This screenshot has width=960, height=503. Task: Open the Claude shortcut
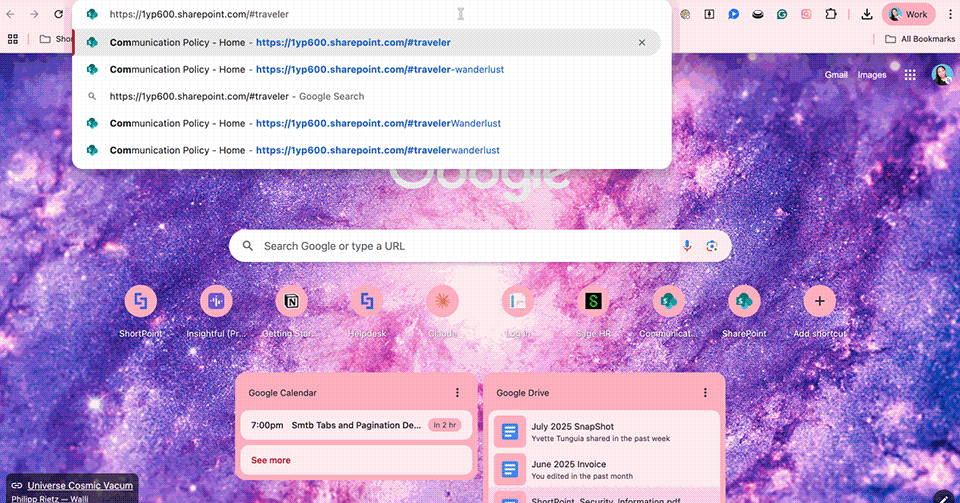coord(442,311)
